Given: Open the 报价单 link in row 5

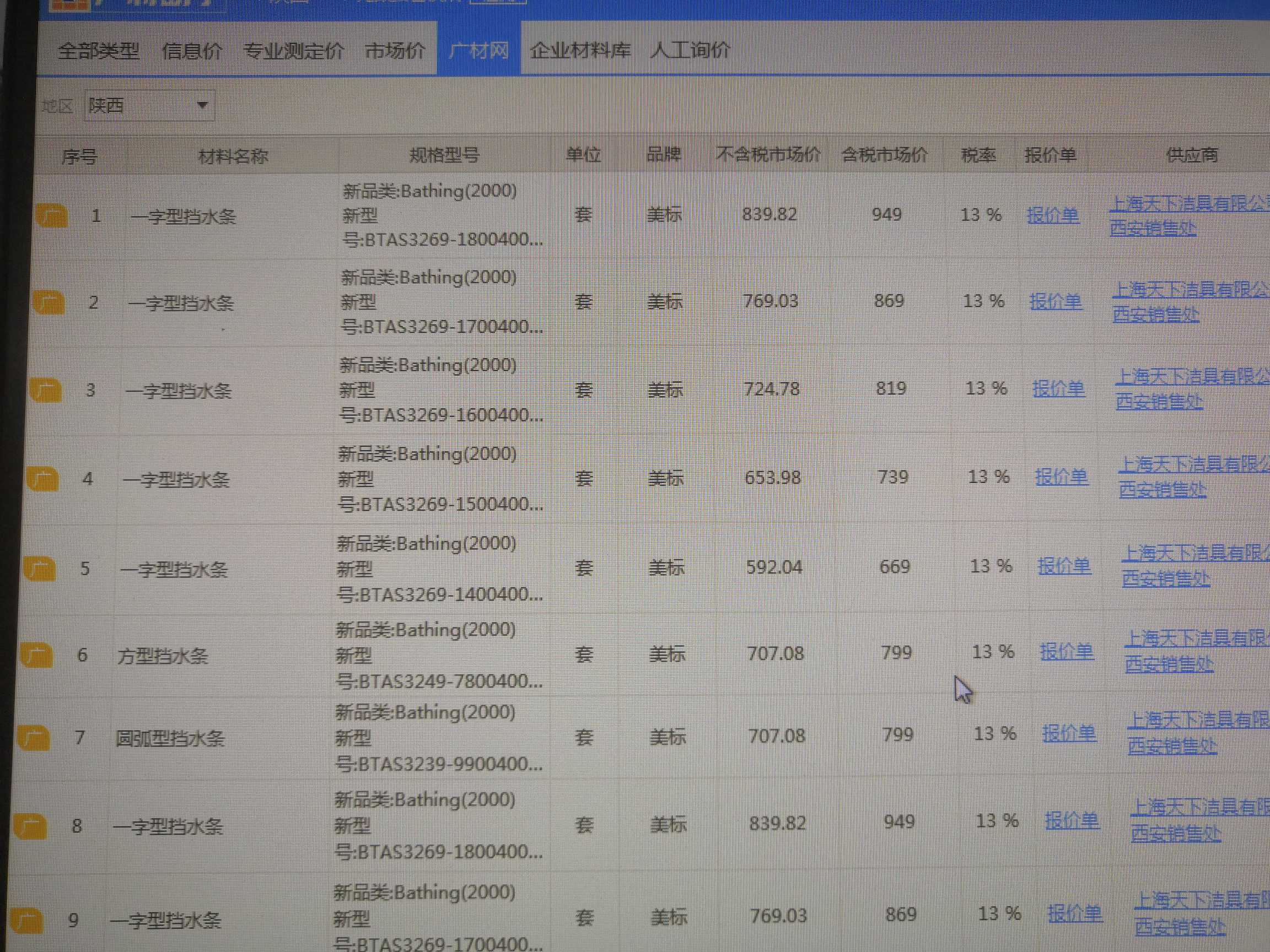Looking at the screenshot, I should (x=1064, y=566).
